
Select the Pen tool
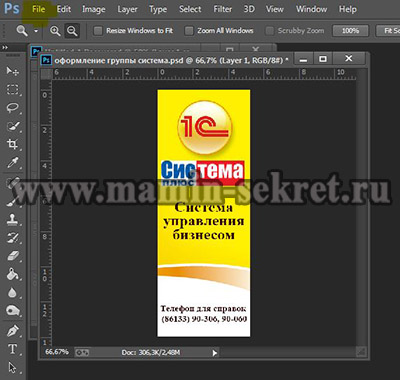click(x=13, y=331)
